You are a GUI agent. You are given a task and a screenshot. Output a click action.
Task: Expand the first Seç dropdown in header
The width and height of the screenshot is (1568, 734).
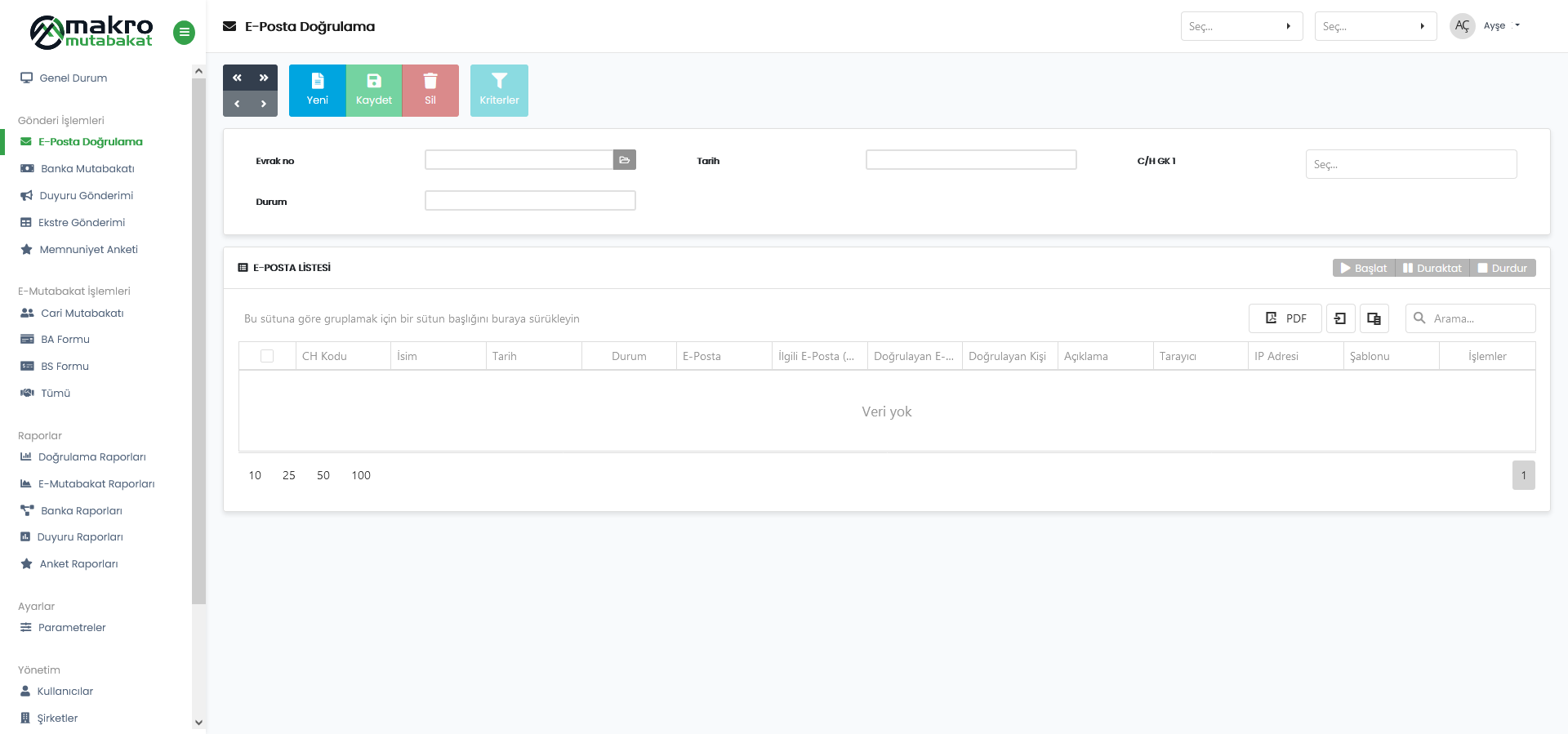pyautogui.click(x=1241, y=26)
